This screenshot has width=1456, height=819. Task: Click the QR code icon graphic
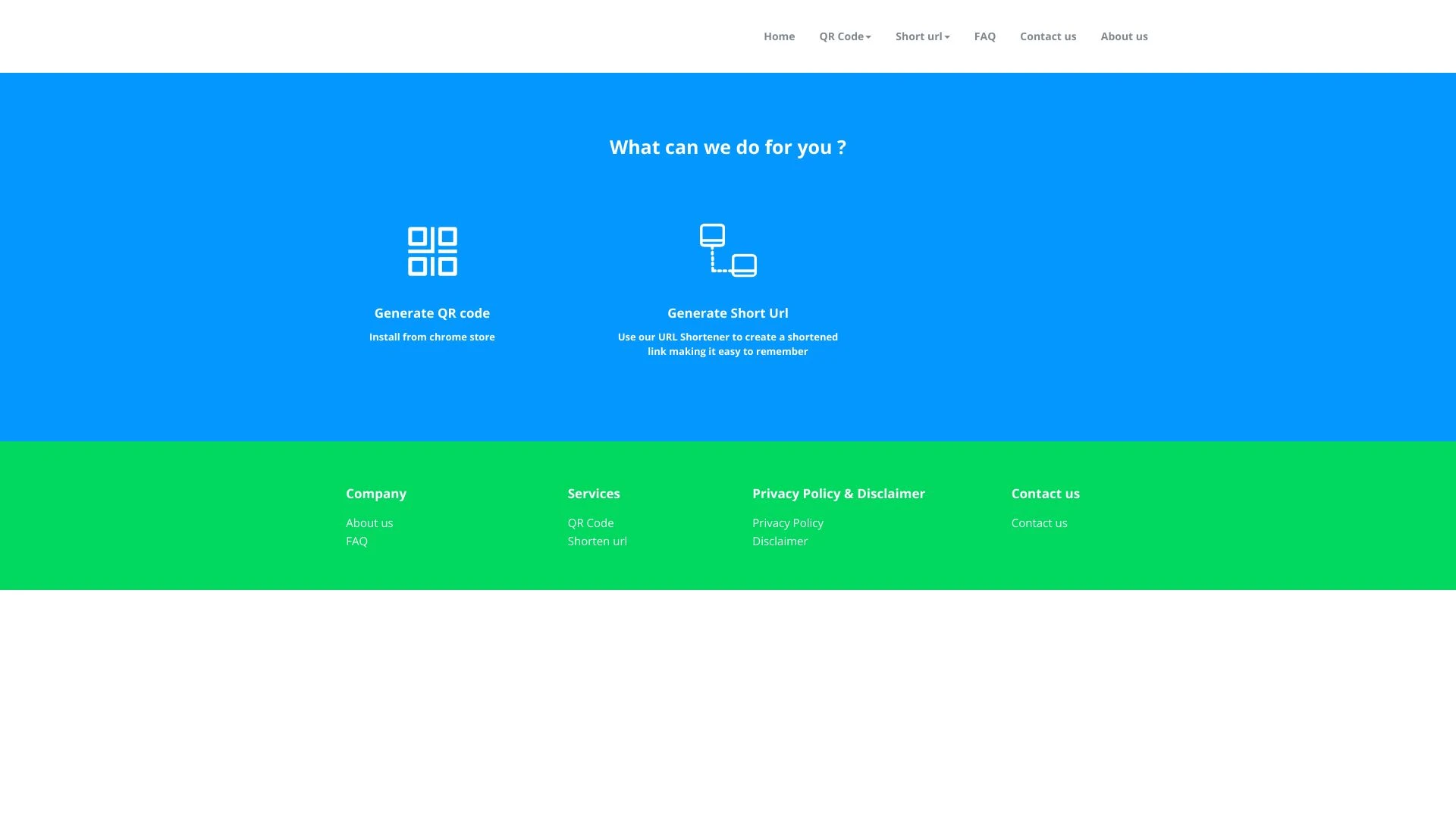coord(431,250)
